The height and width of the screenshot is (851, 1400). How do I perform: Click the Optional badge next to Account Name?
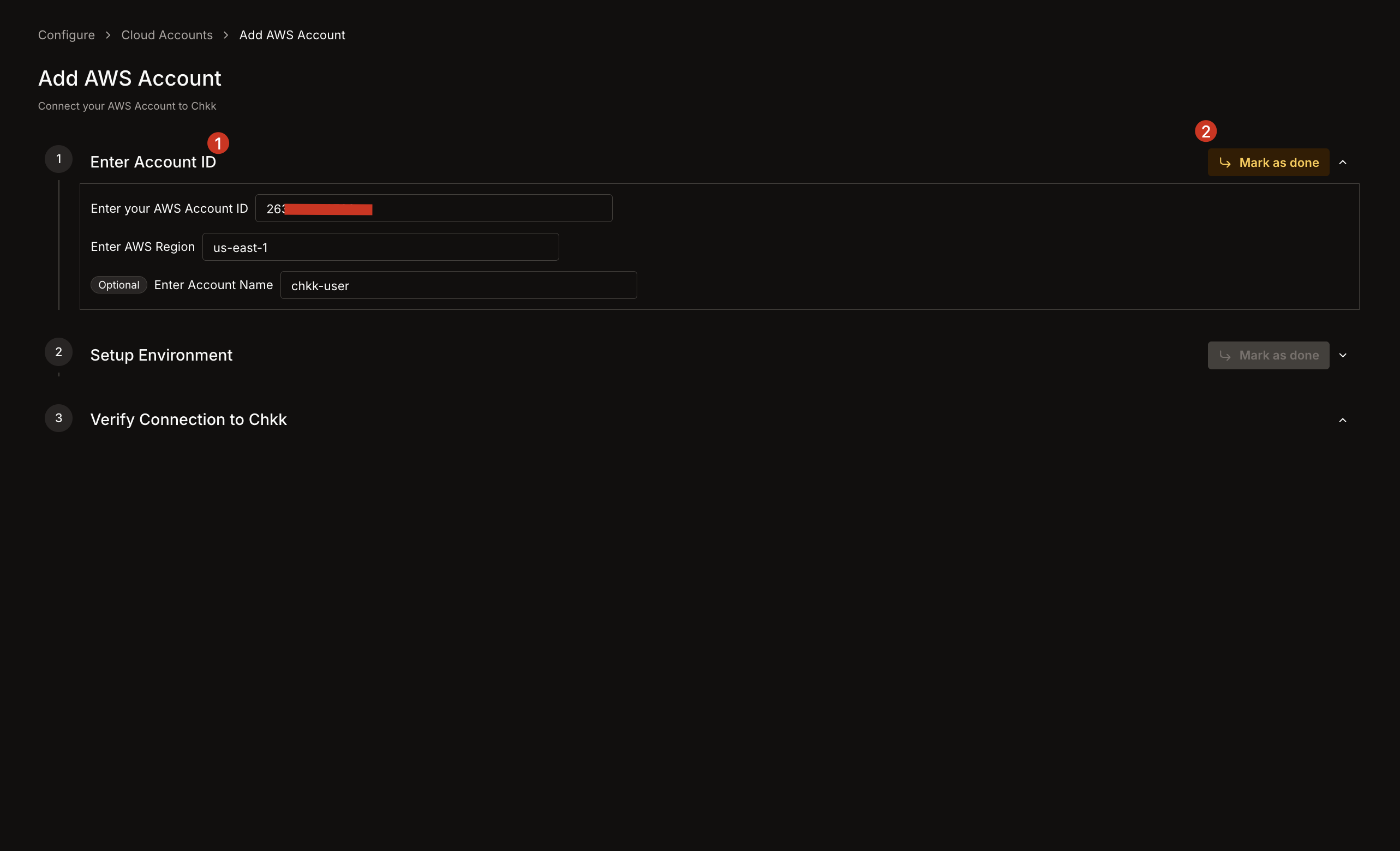click(119, 285)
